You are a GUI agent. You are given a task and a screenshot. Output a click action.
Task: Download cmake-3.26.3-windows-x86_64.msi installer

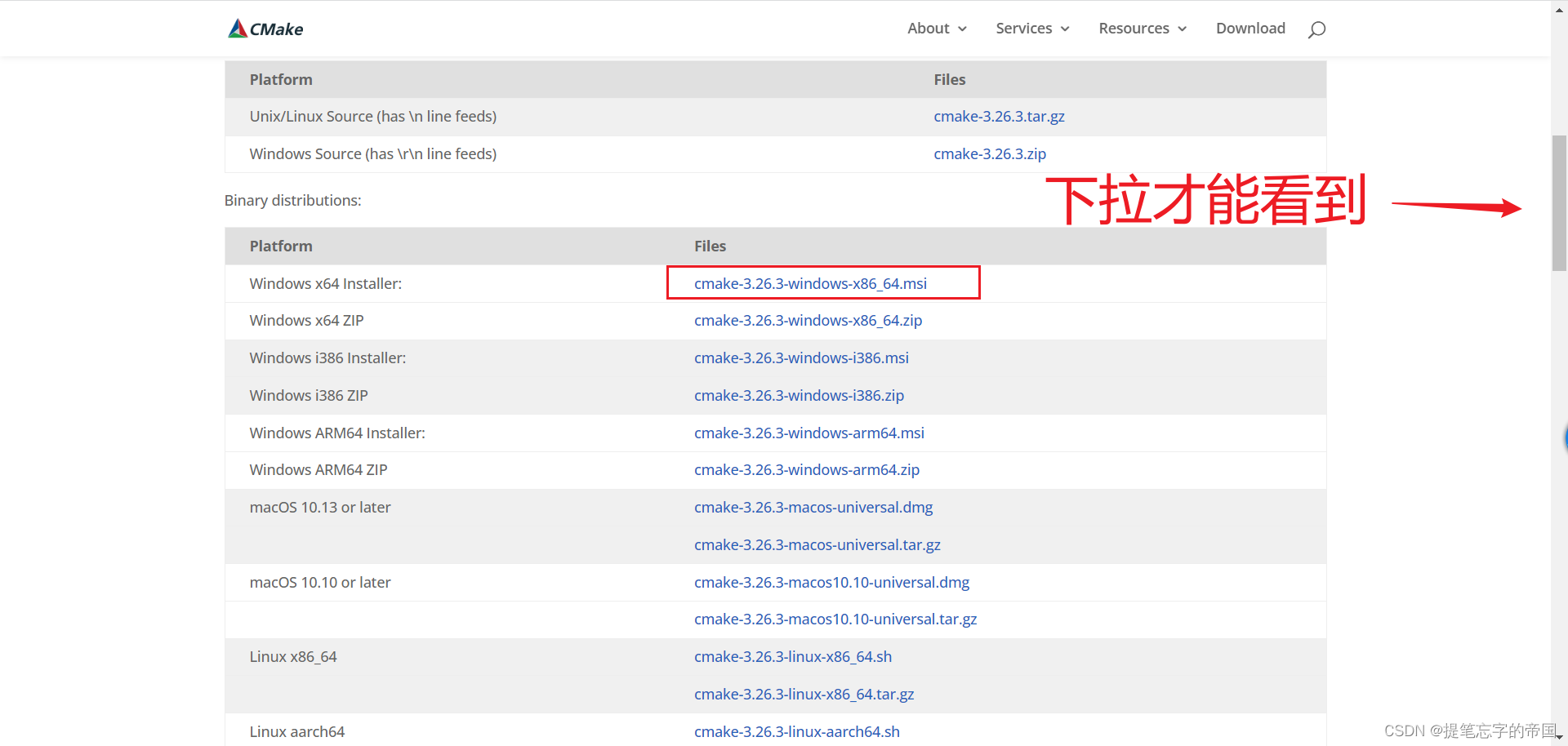pos(810,284)
